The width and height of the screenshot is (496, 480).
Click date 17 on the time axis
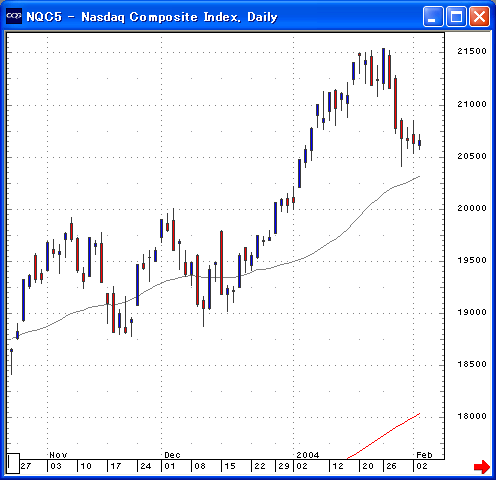(x=116, y=466)
